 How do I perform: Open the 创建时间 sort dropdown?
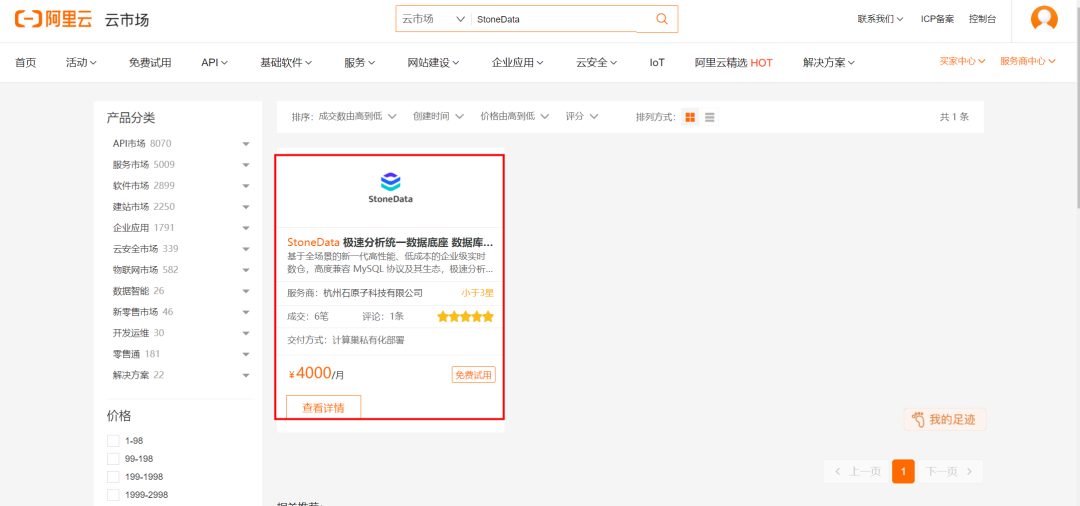438,116
